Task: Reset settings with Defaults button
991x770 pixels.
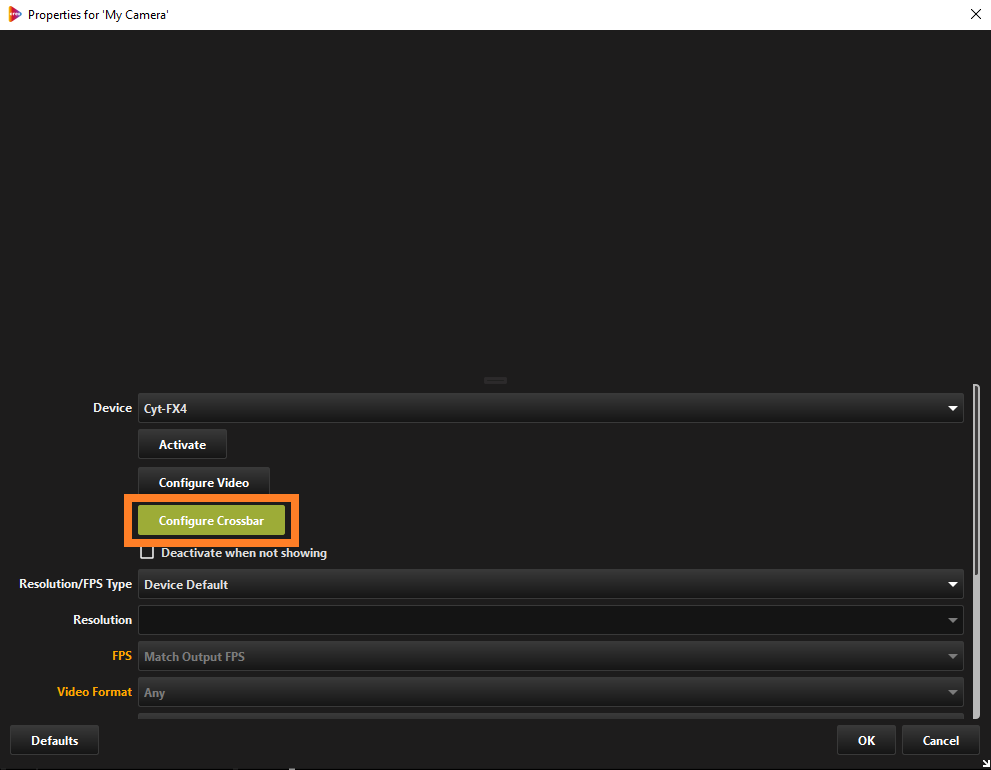Action: pyautogui.click(x=54, y=740)
